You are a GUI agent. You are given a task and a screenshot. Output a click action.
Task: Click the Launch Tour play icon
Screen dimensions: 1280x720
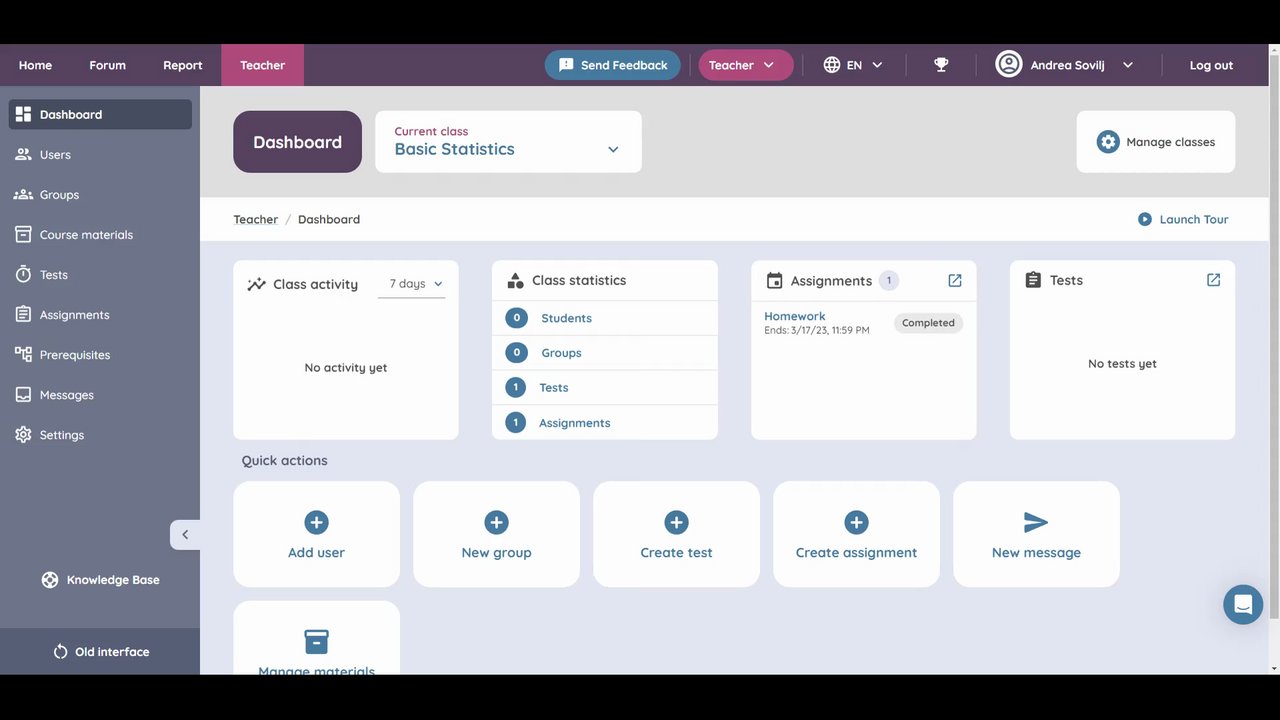point(1144,219)
